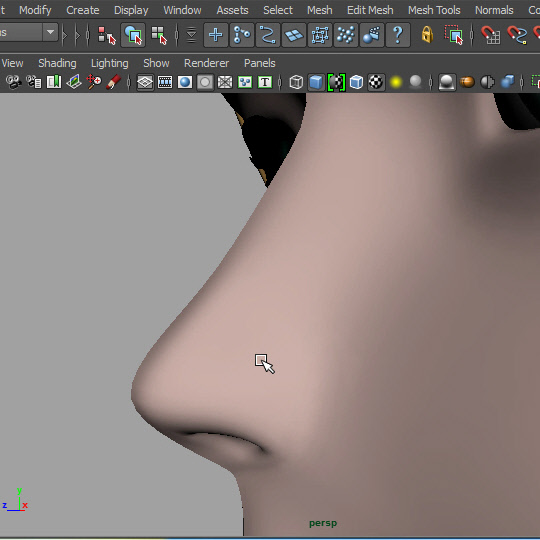Toggle the gate mask icon
Screen dimensions: 540x540
point(205,82)
